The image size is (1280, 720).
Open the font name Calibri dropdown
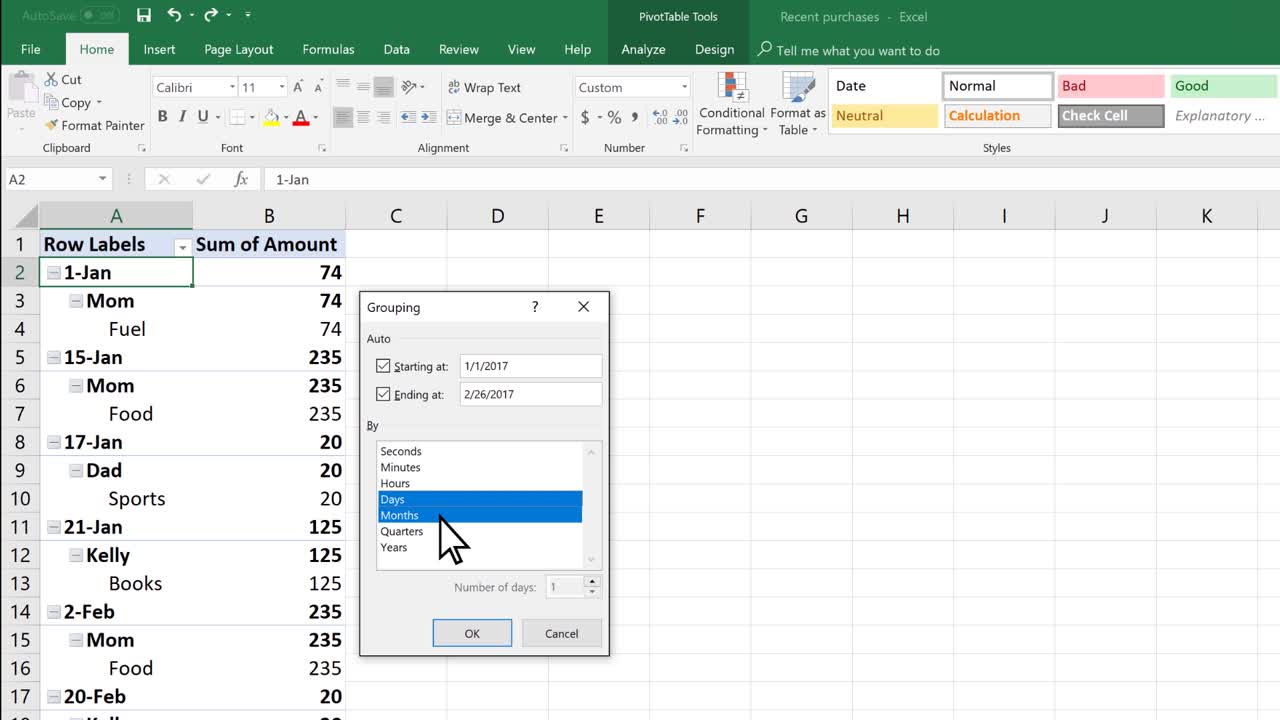tap(233, 87)
